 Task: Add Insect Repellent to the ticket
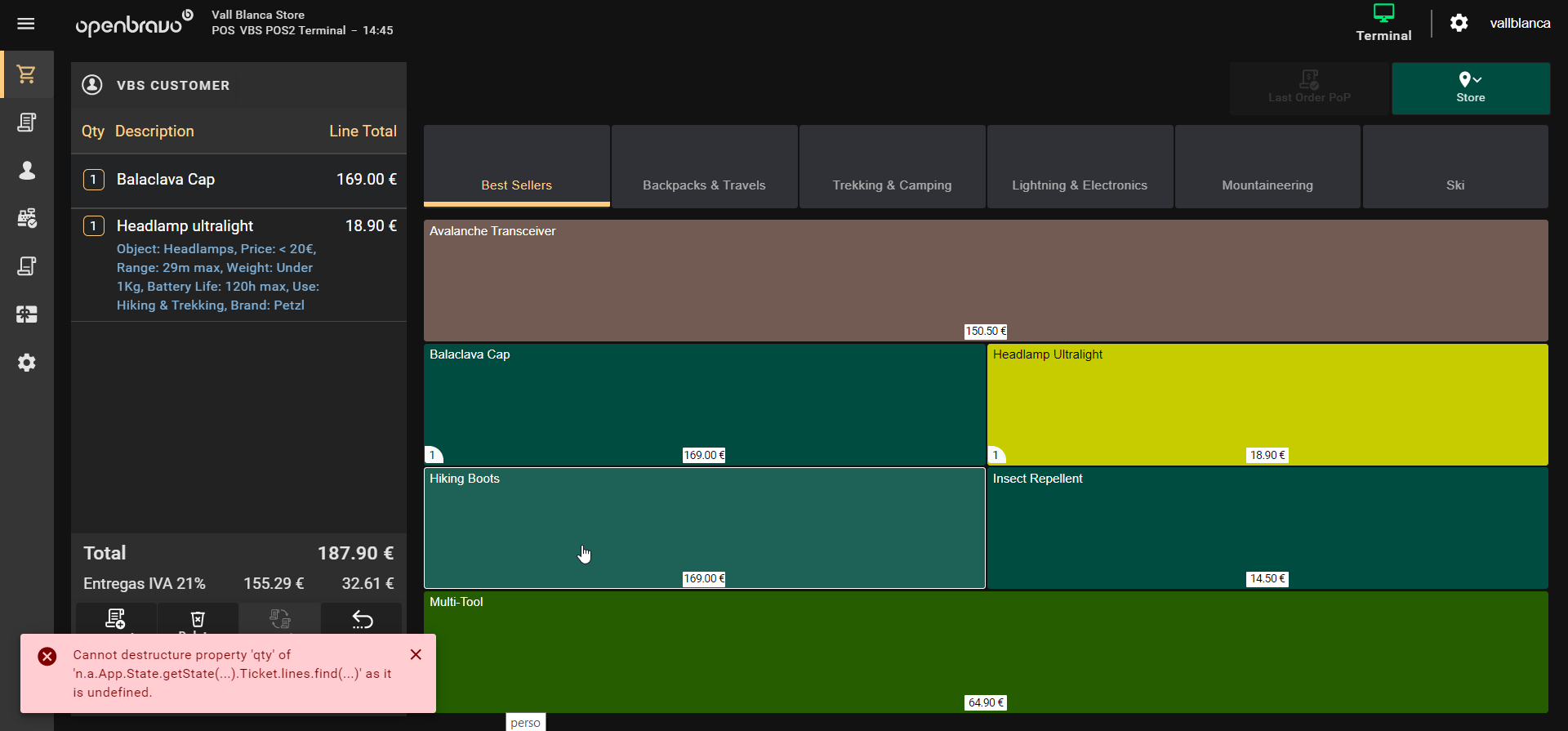(x=1267, y=527)
